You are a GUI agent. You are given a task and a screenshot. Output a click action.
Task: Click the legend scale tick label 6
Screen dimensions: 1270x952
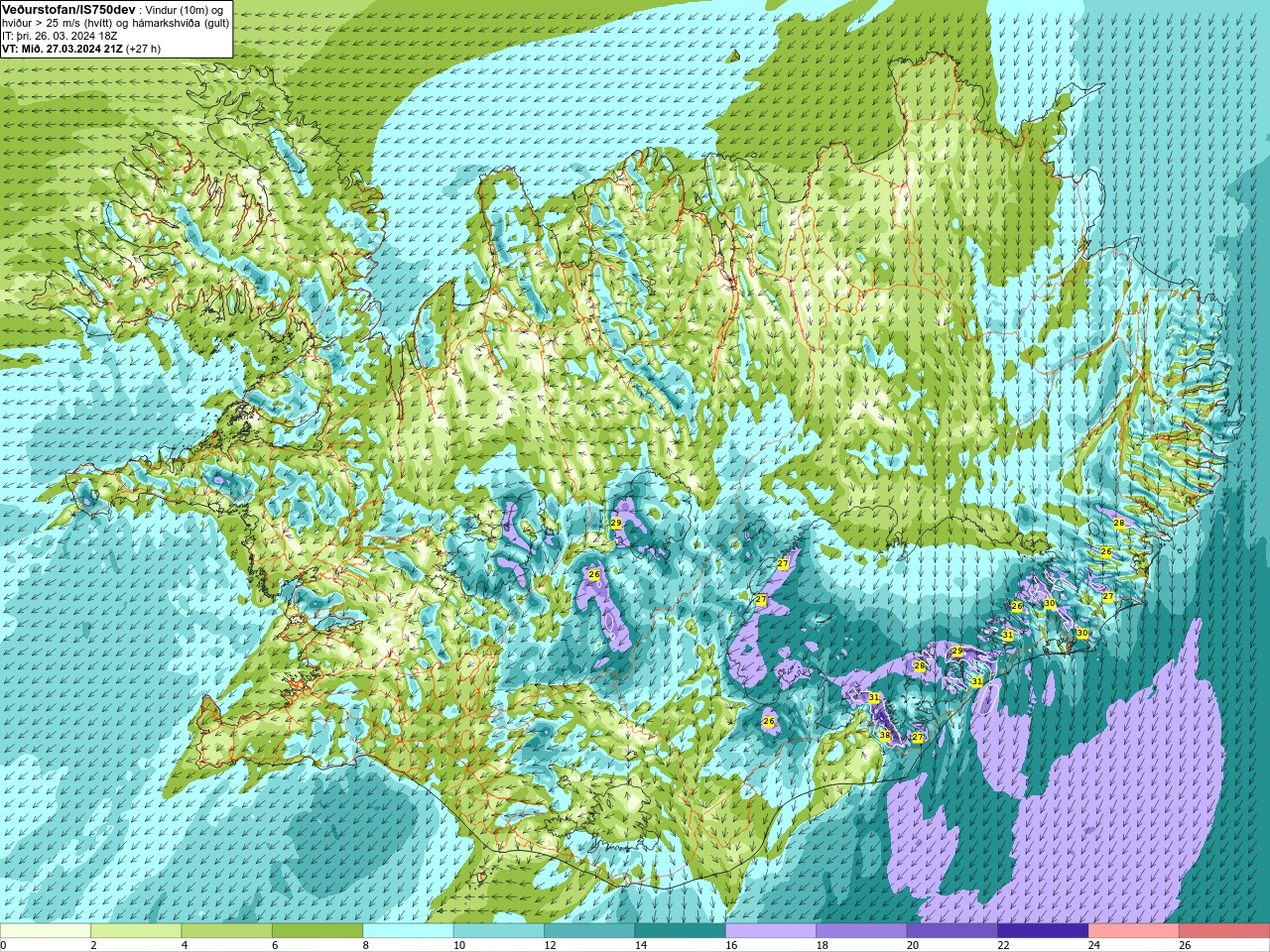(x=275, y=945)
